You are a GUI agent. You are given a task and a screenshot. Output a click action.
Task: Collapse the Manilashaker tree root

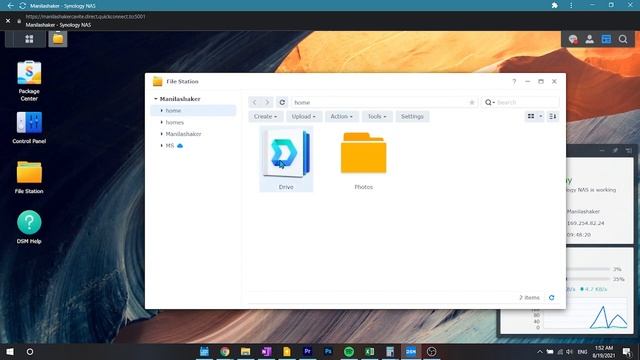tap(156, 99)
